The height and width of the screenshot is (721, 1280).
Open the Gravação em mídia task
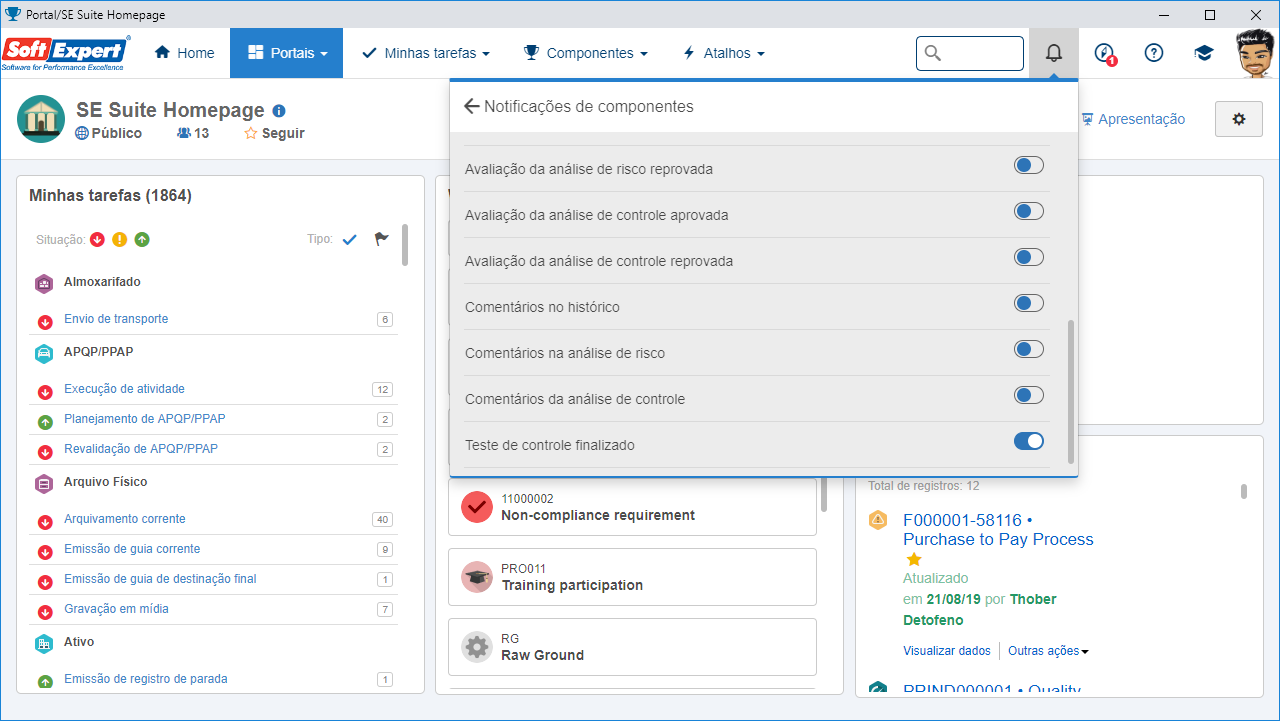[116, 609]
